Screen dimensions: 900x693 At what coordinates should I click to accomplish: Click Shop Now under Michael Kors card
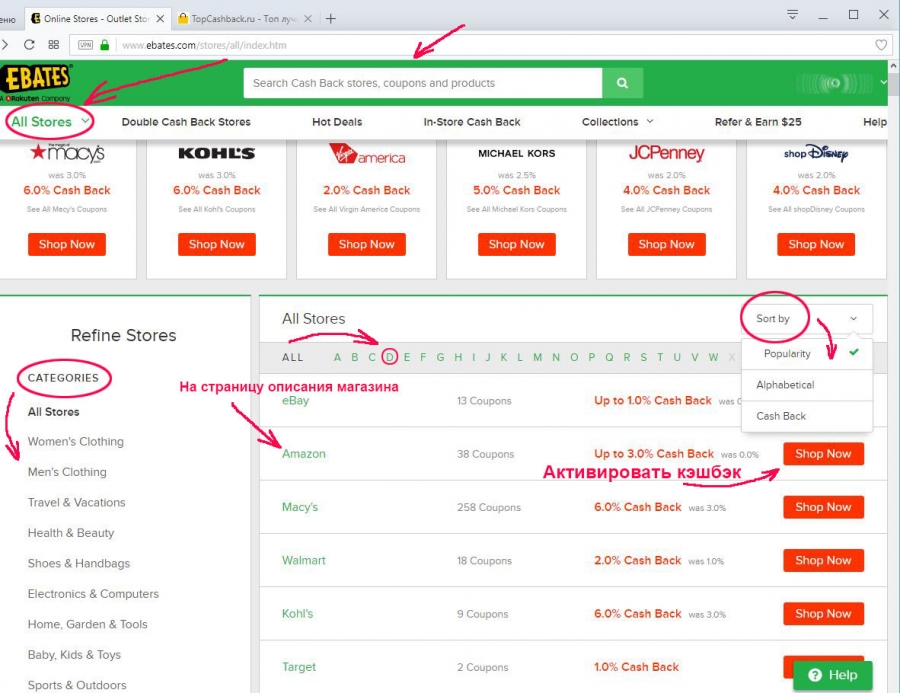517,245
